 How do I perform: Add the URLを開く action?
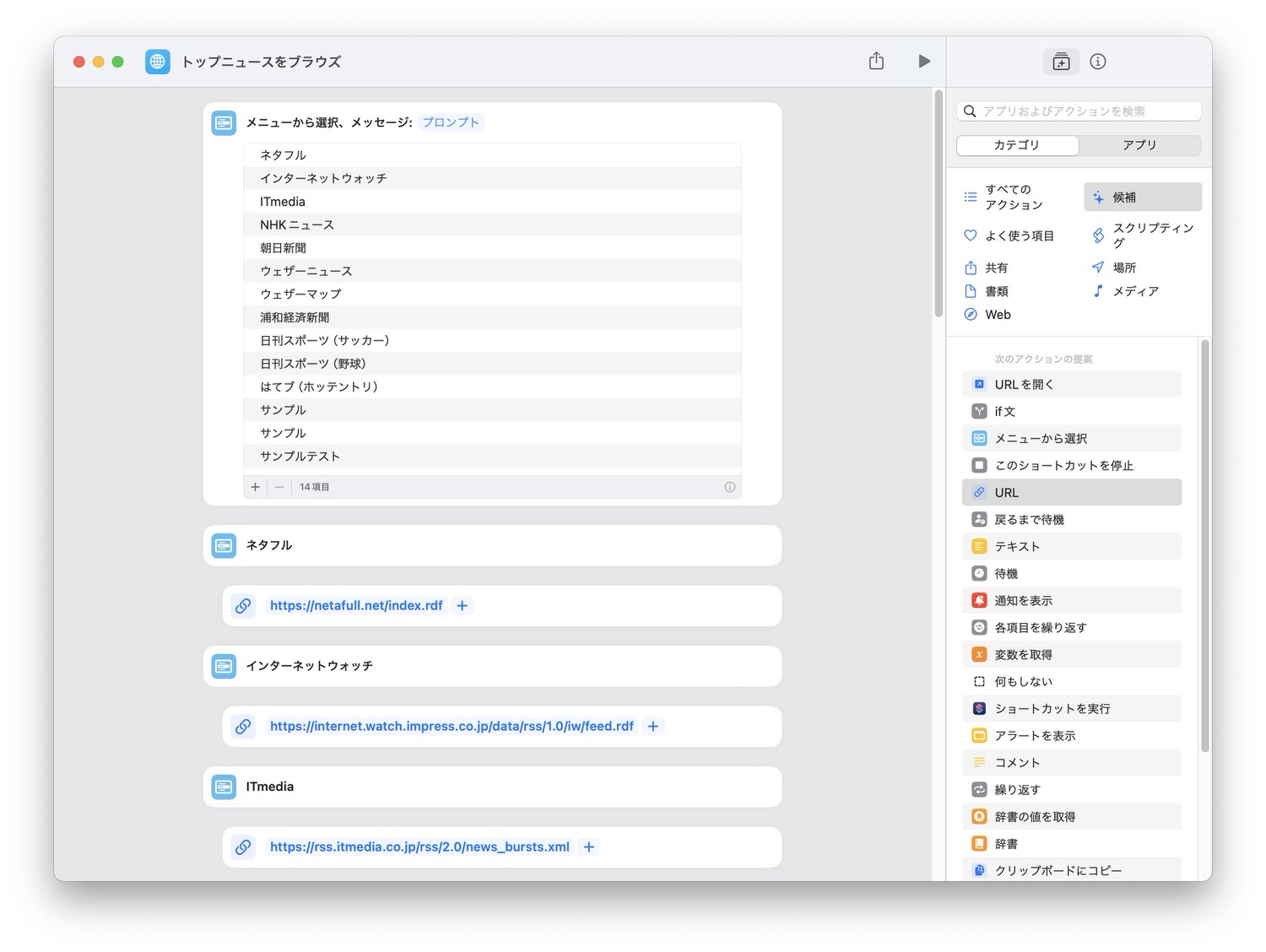pyautogui.click(x=1072, y=384)
